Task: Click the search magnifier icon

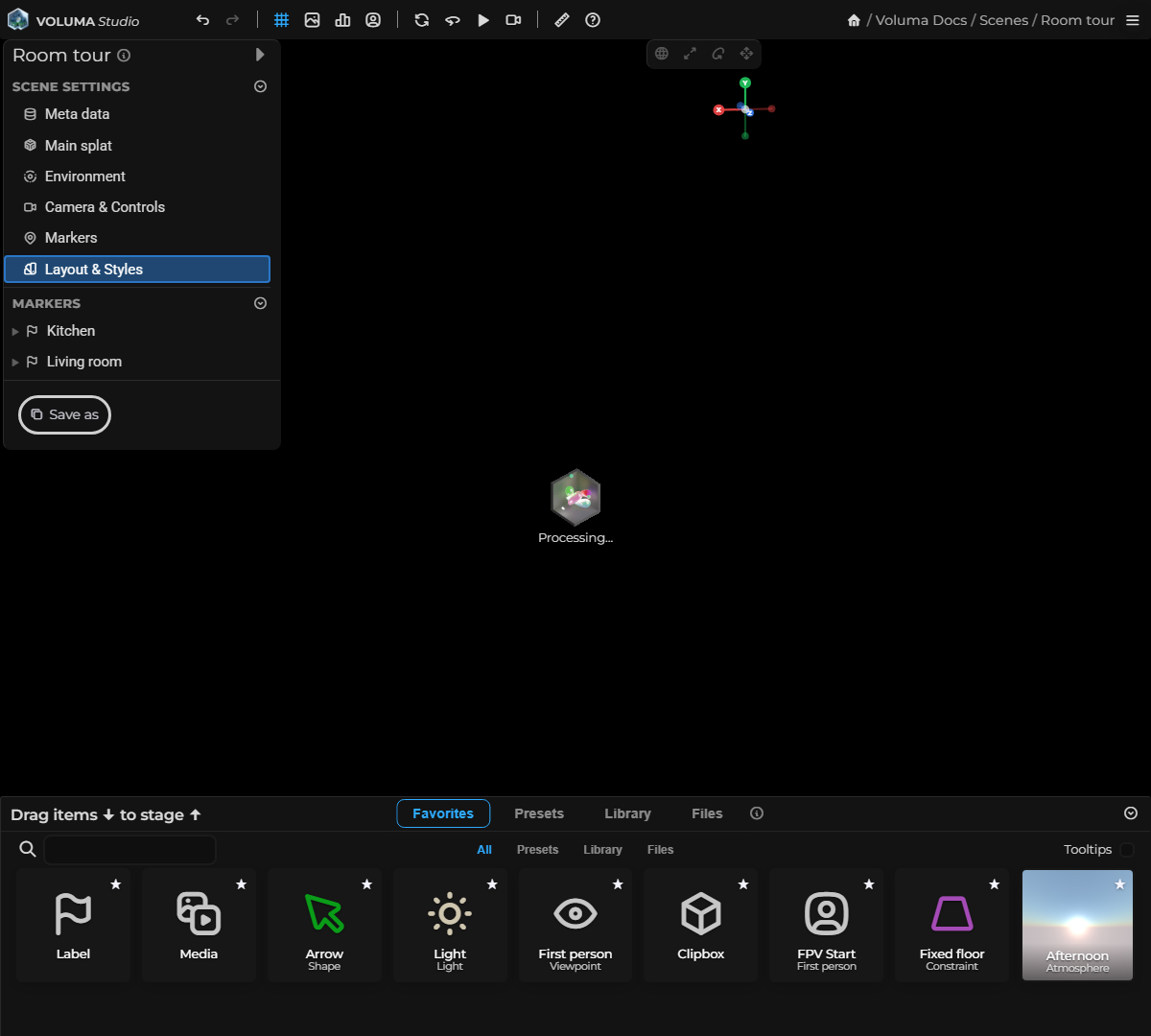Action: click(x=28, y=849)
